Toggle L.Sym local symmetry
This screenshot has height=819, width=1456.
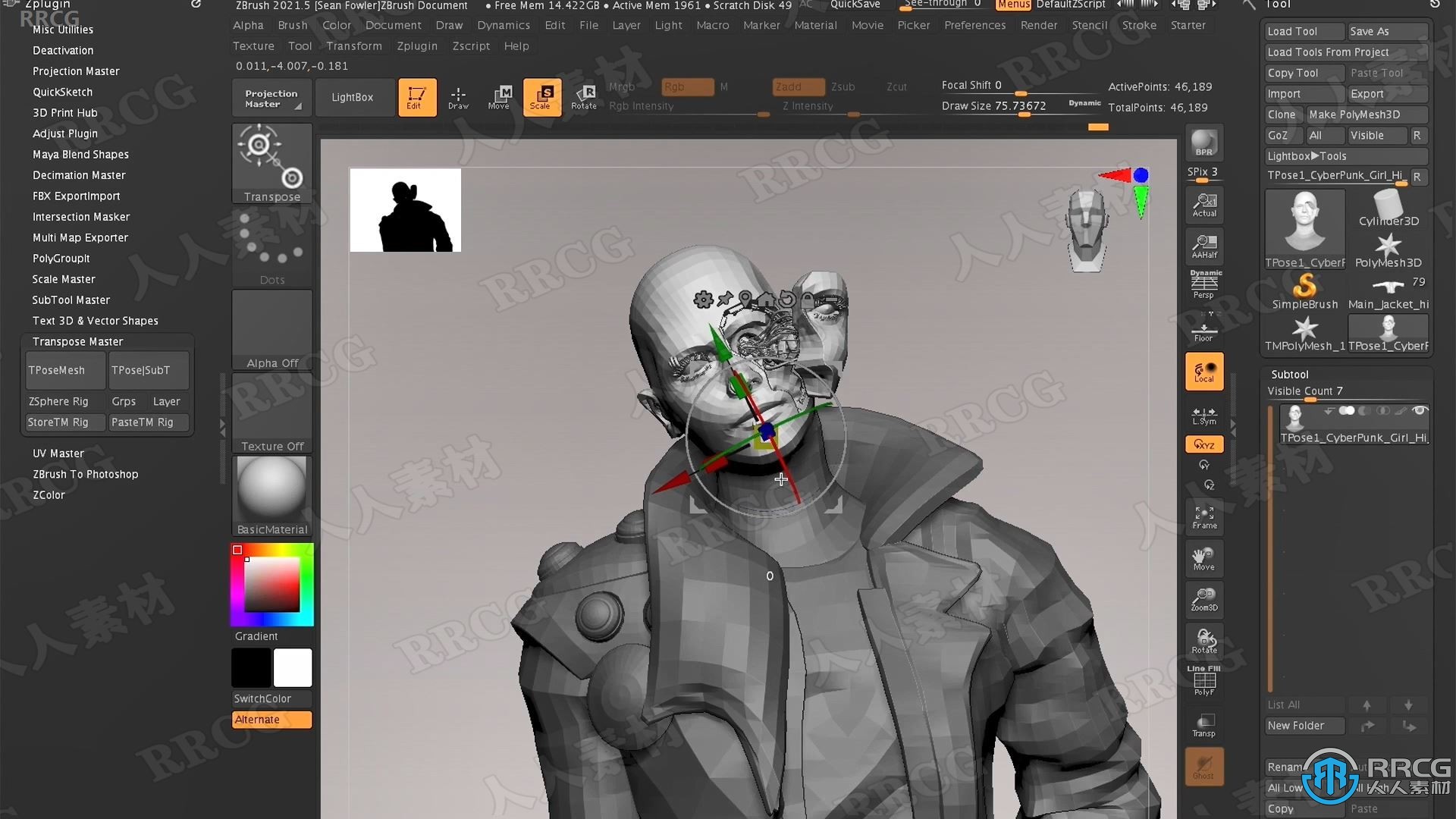pyautogui.click(x=1204, y=416)
